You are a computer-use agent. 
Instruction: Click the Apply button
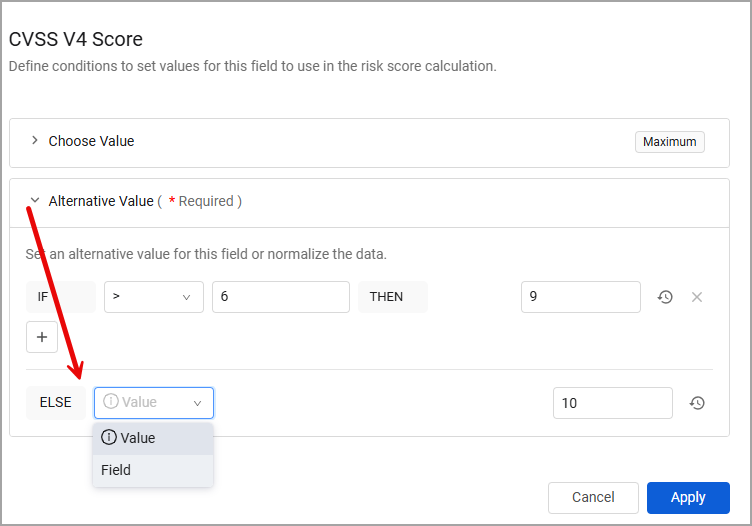[688, 497]
